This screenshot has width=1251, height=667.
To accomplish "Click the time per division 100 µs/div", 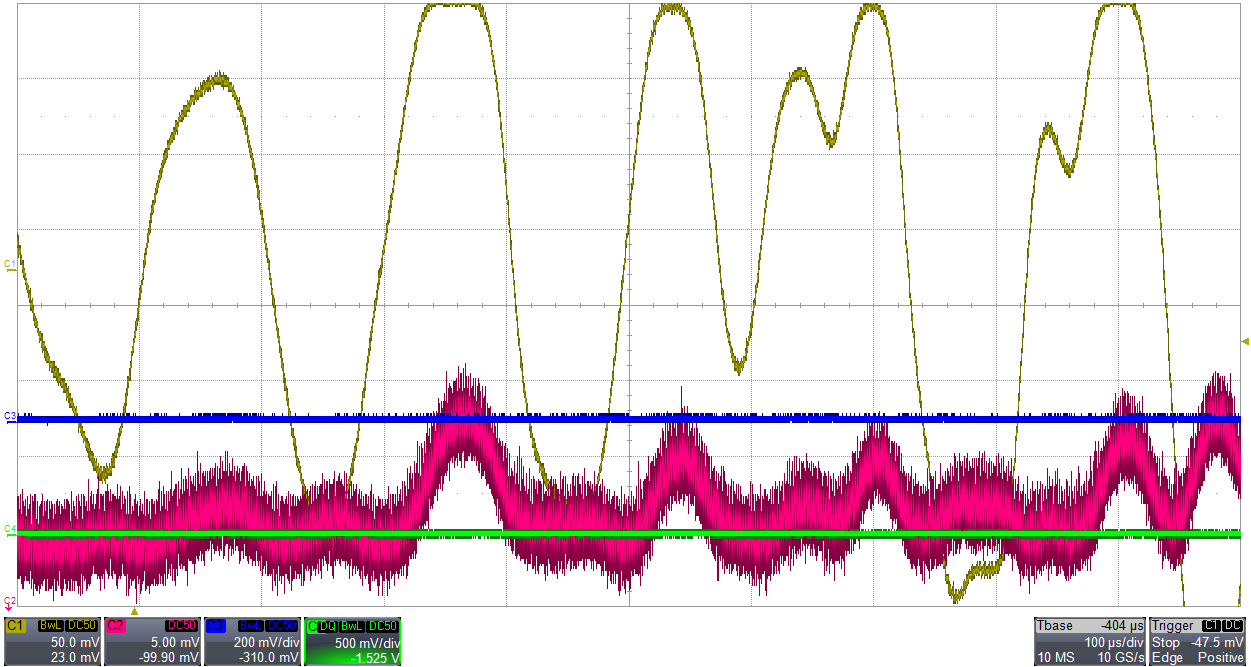I will (x=1114, y=642).
